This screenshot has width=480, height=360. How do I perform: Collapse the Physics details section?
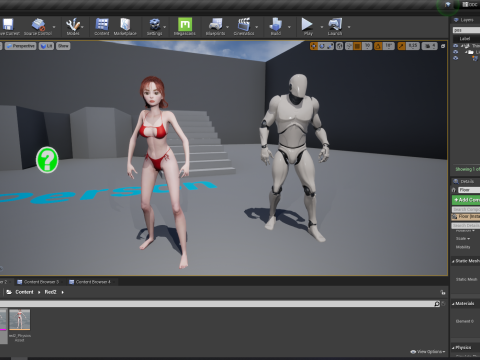[x=453, y=348]
